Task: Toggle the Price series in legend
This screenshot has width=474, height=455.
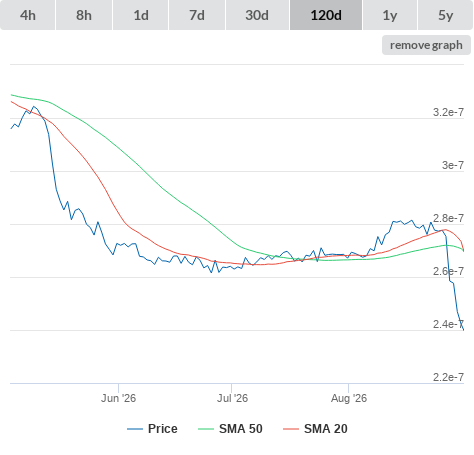Action: coord(163,429)
